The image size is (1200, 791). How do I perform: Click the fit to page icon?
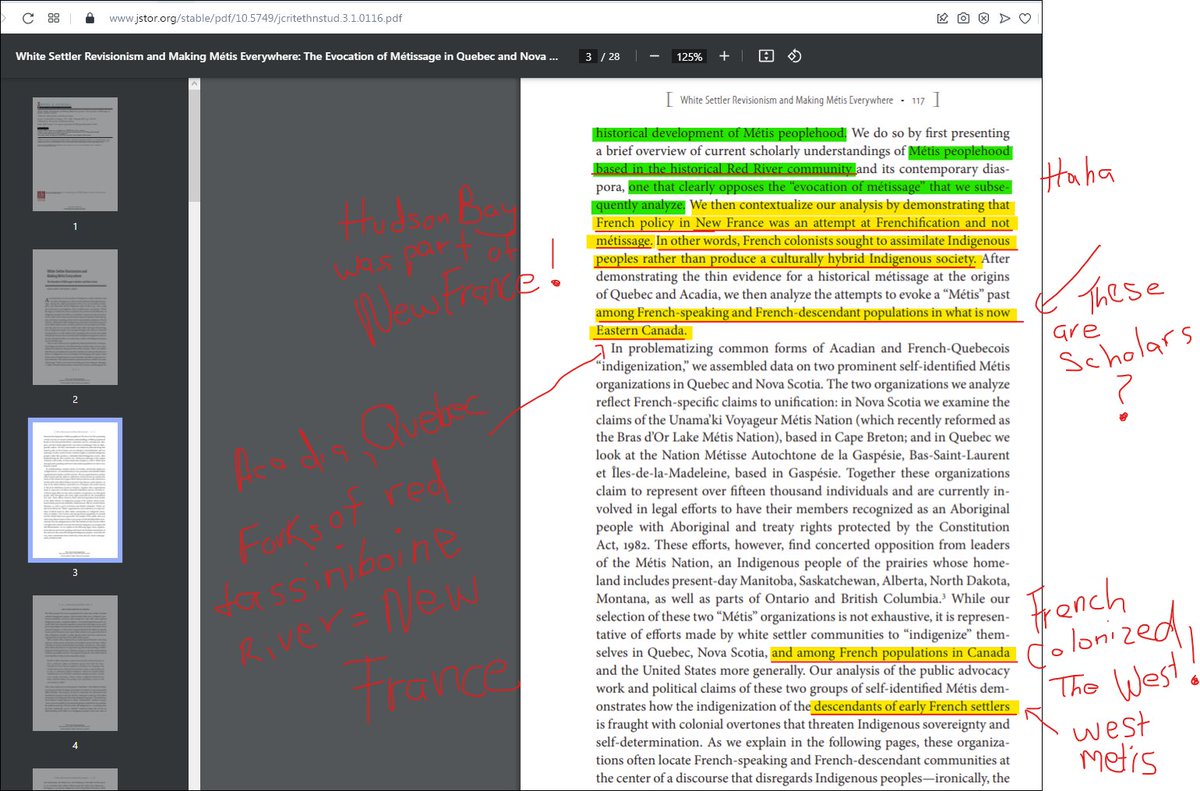pos(765,56)
